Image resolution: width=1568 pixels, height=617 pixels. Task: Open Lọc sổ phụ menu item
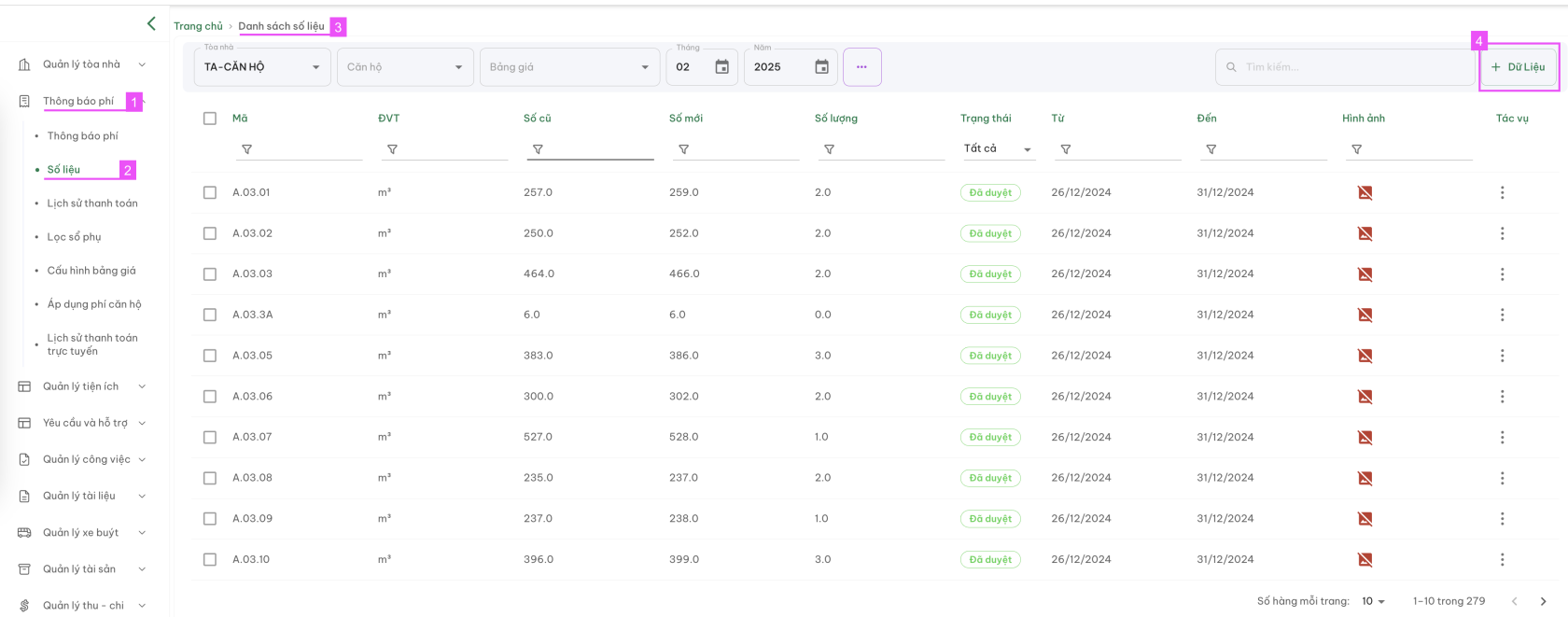(x=74, y=237)
